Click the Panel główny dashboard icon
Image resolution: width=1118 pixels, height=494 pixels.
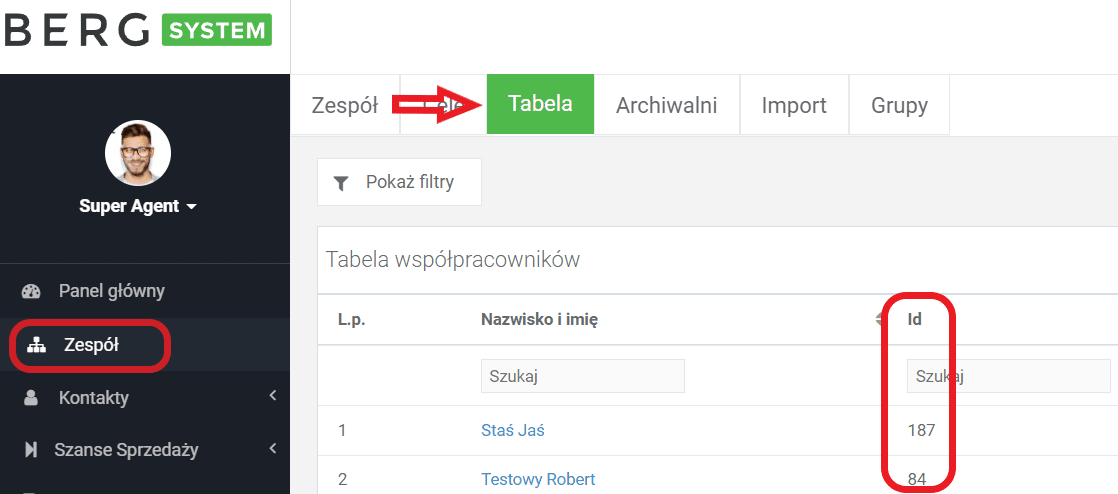point(31,291)
